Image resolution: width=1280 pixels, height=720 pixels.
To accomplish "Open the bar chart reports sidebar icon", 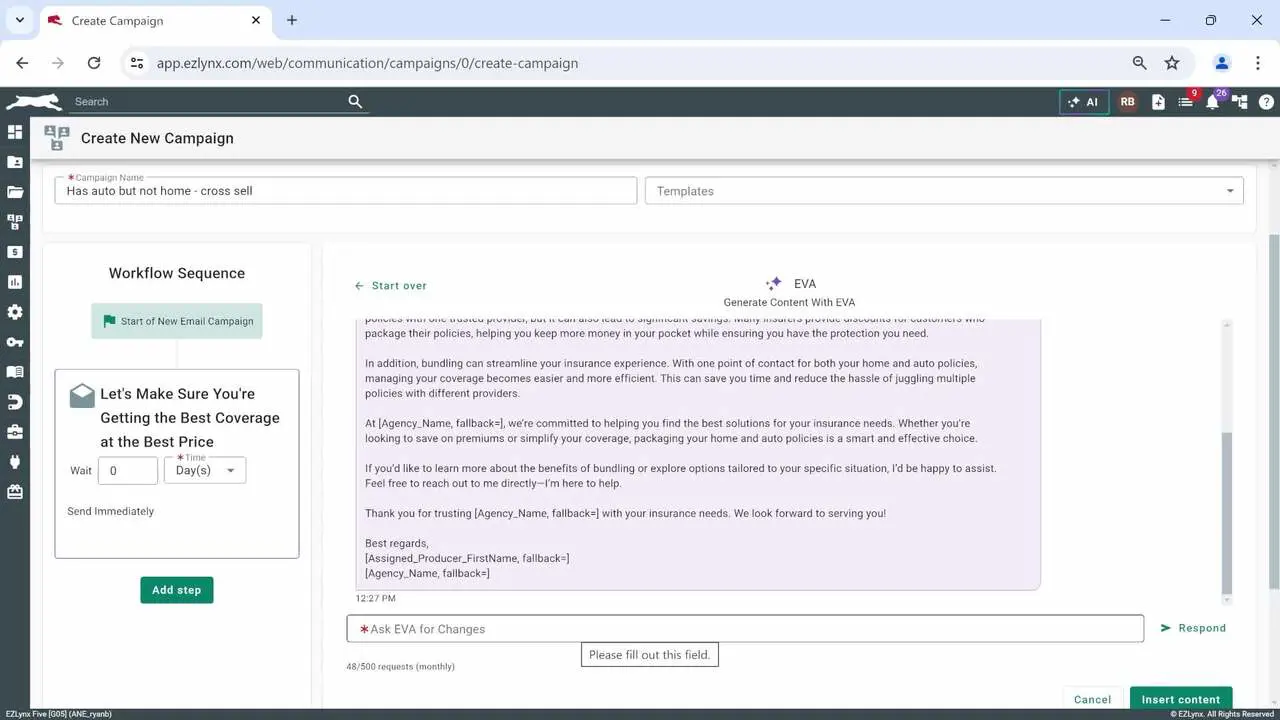I will [15, 282].
